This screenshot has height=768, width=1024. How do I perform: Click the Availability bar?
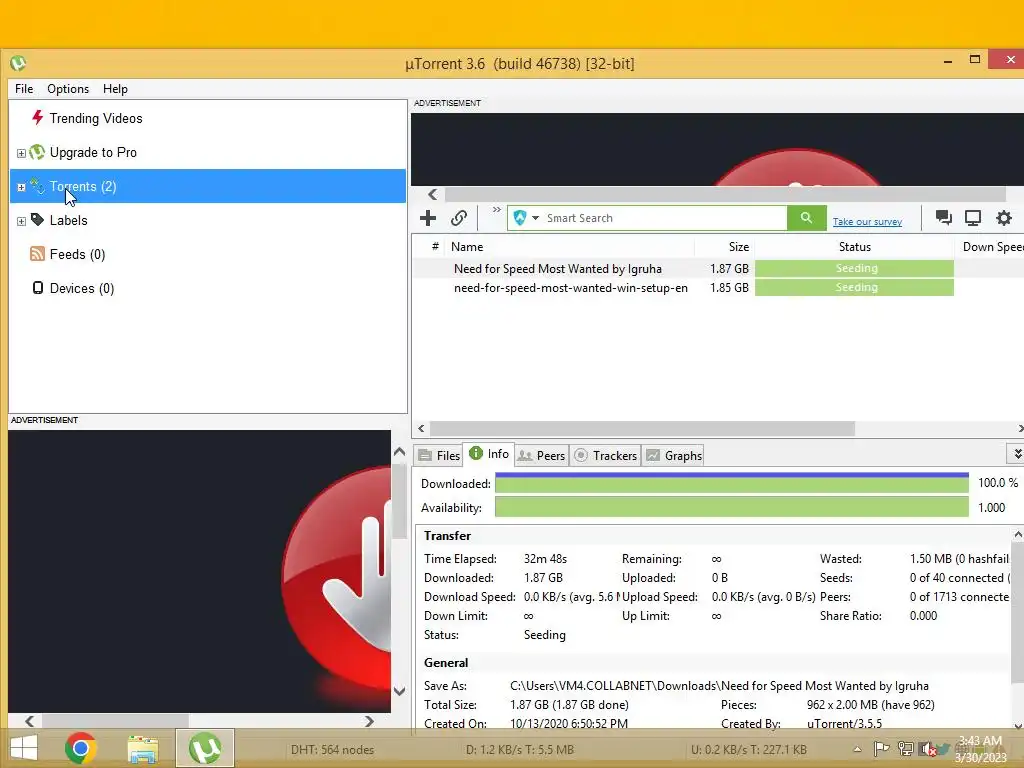[731, 507]
